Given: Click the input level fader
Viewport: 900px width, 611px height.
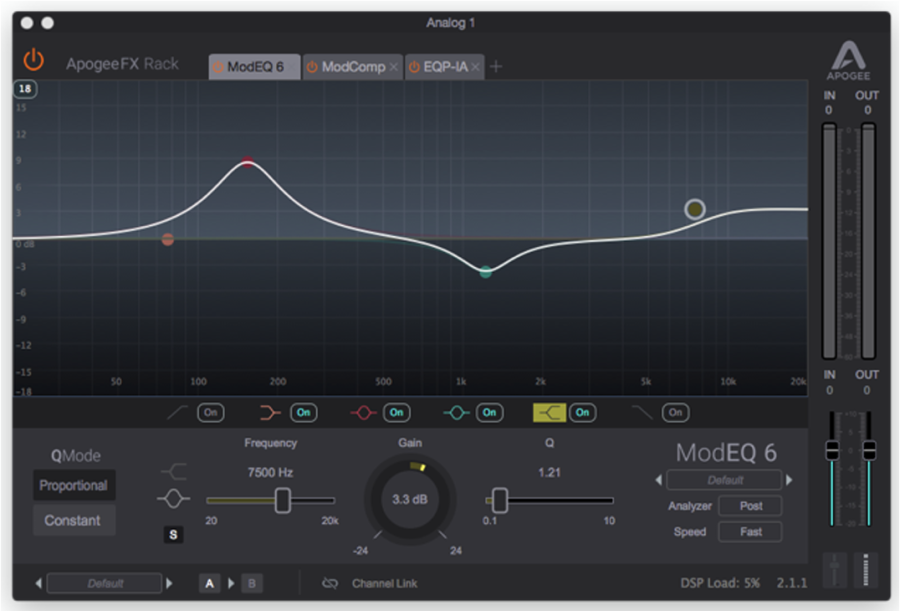Looking at the screenshot, I should 832,450.
